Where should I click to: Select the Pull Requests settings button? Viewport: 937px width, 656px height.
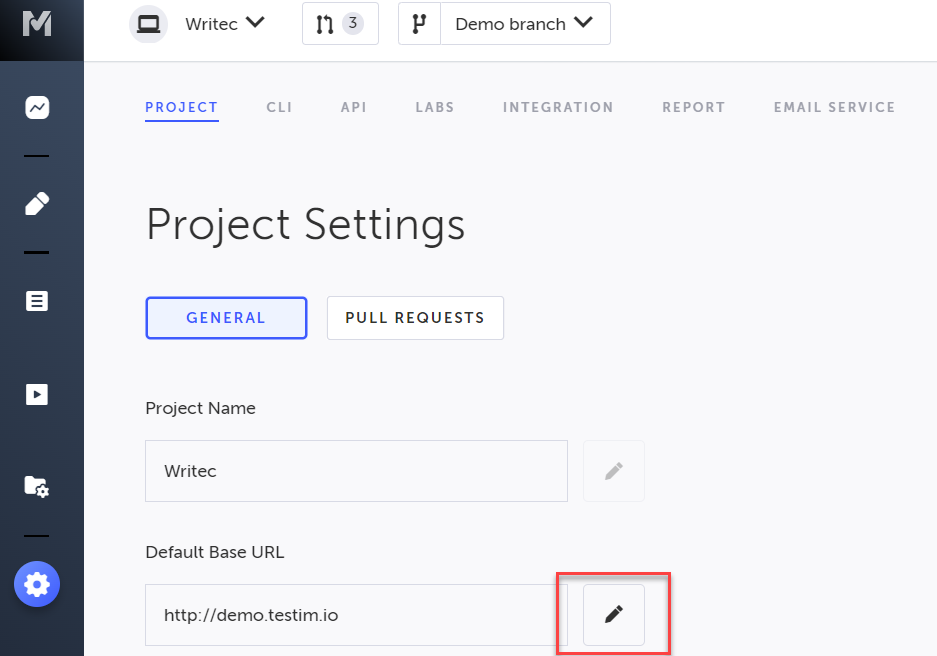pos(415,318)
